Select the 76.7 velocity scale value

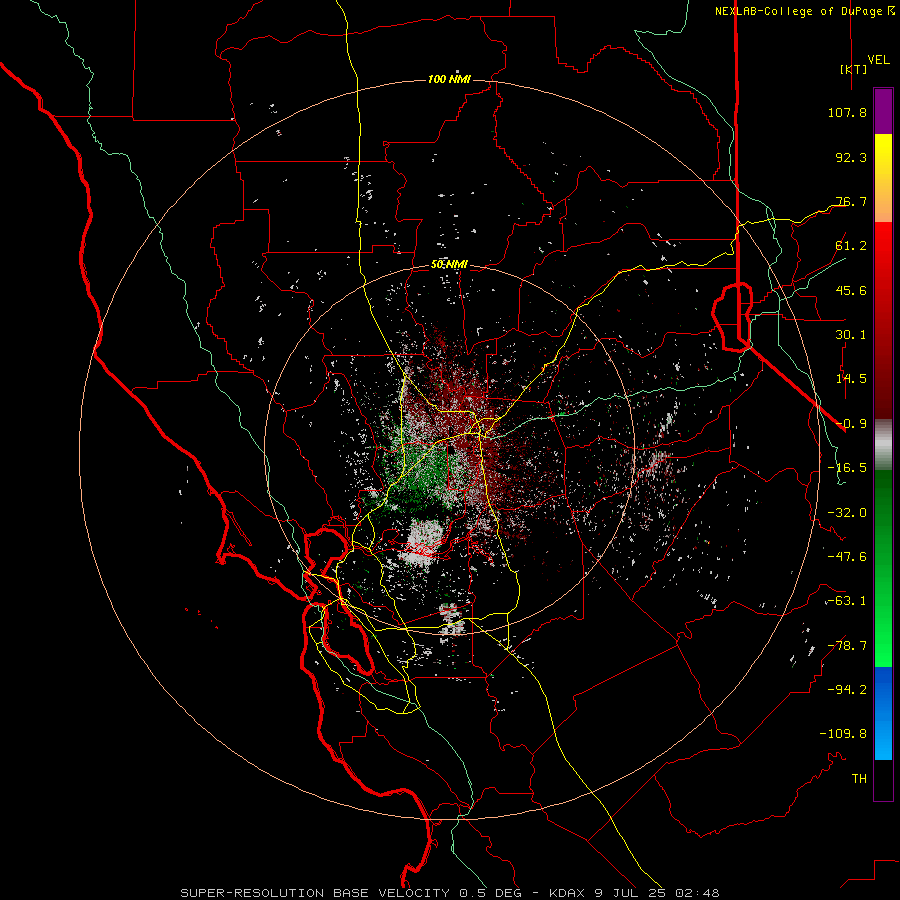pyautogui.click(x=851, y=201)
